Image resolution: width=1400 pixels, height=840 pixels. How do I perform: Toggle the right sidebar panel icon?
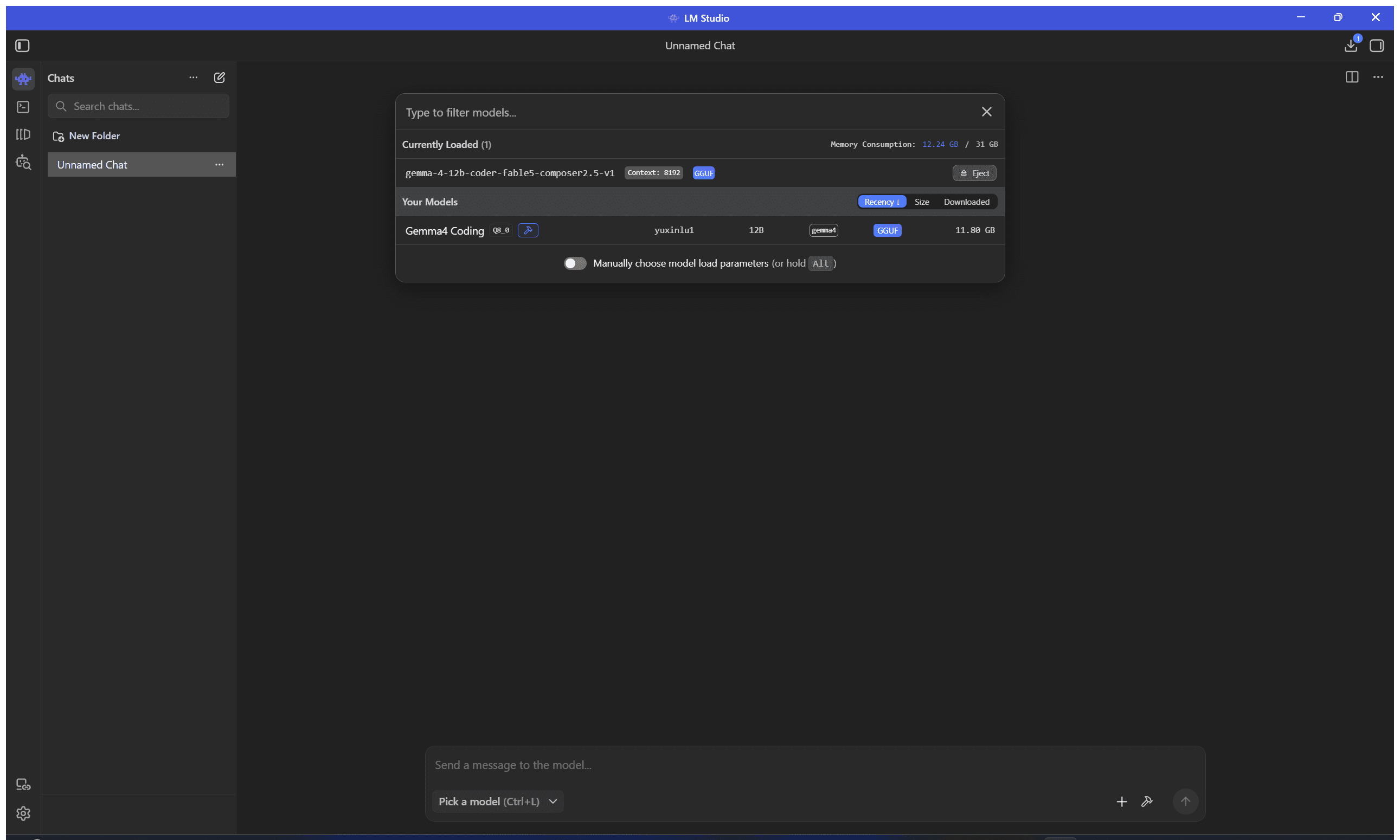1377,46
